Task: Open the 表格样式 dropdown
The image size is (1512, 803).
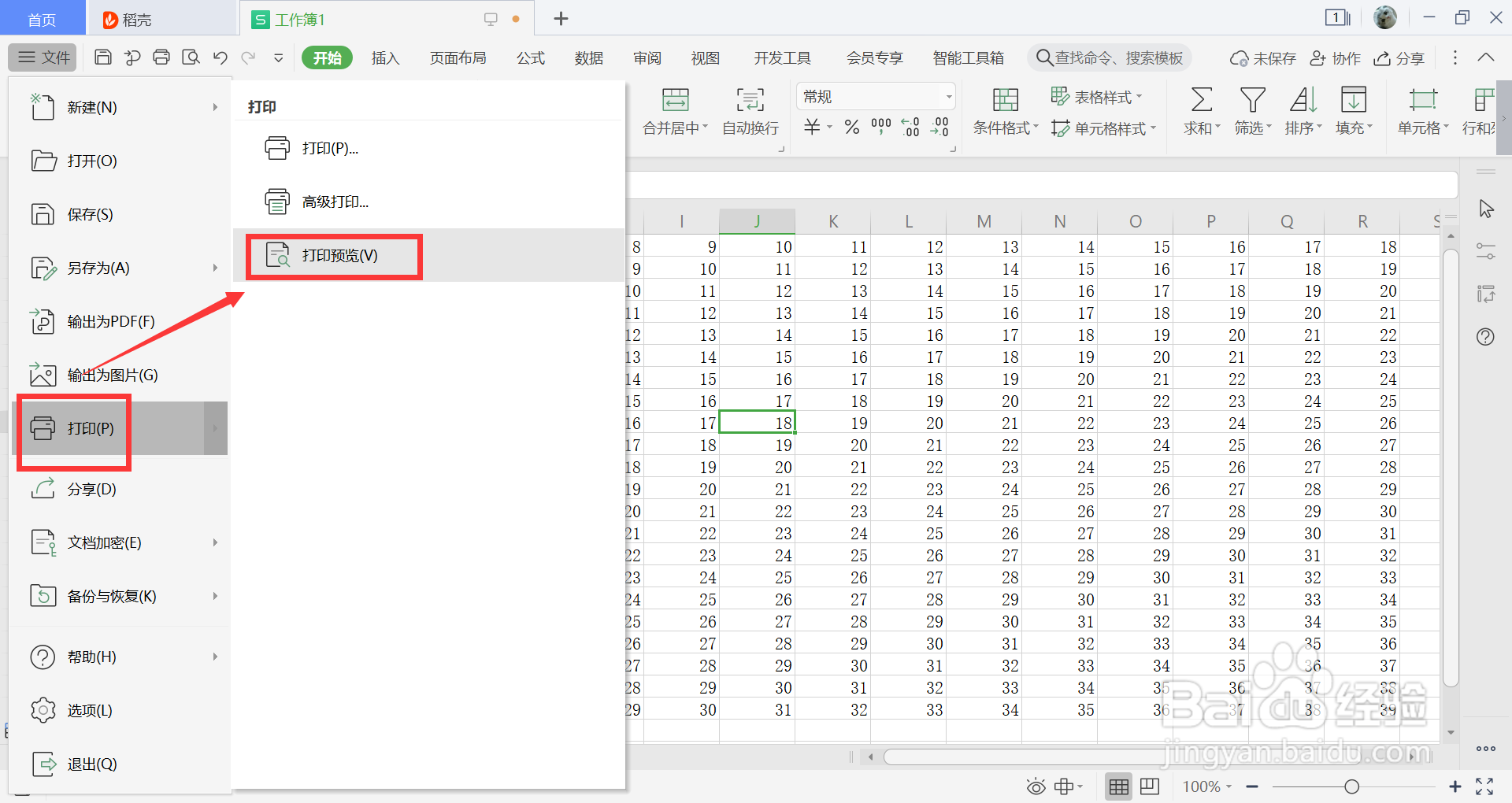Action: pos(1096,97)
